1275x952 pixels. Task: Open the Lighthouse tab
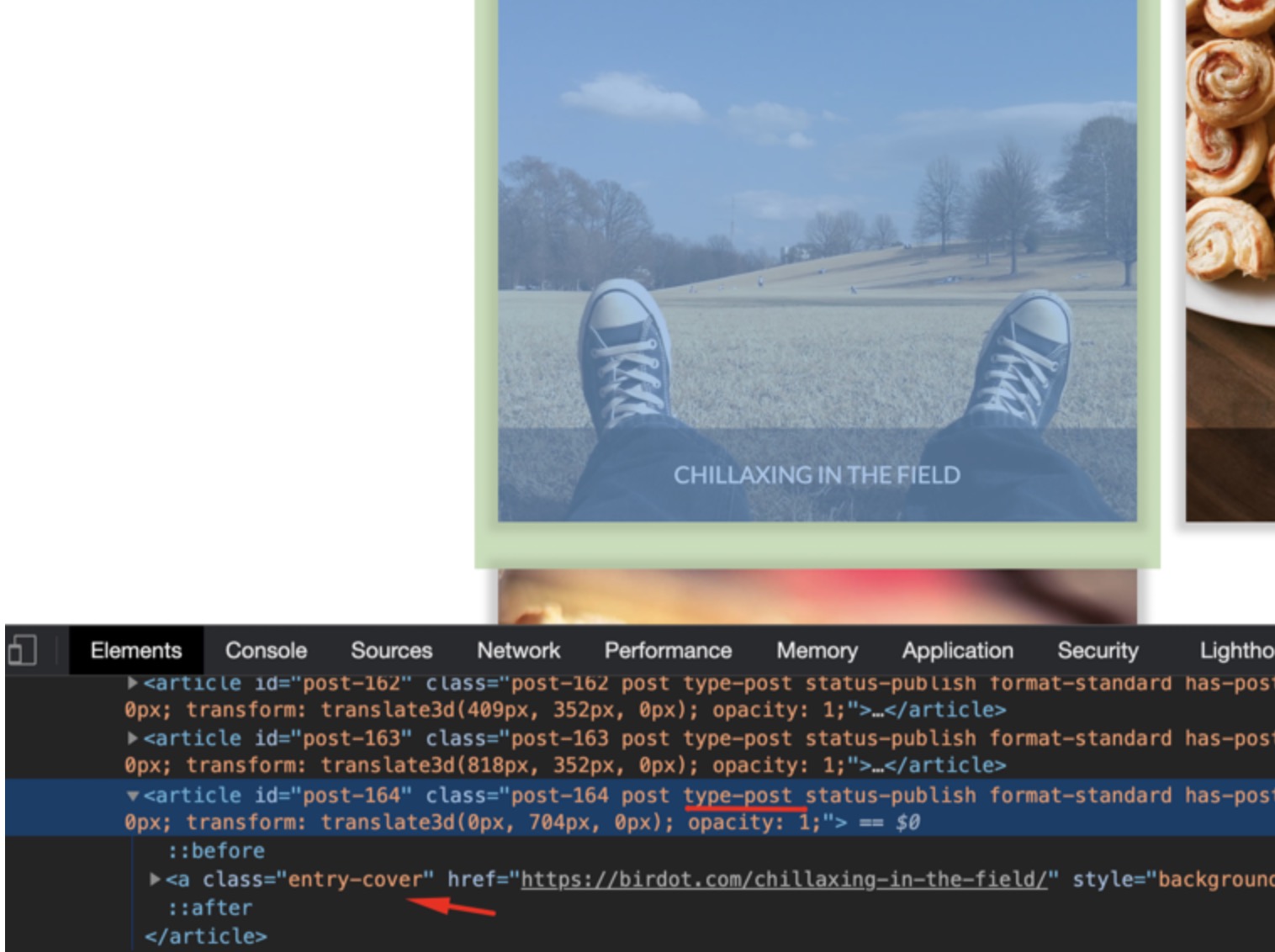click(1236, 650)
